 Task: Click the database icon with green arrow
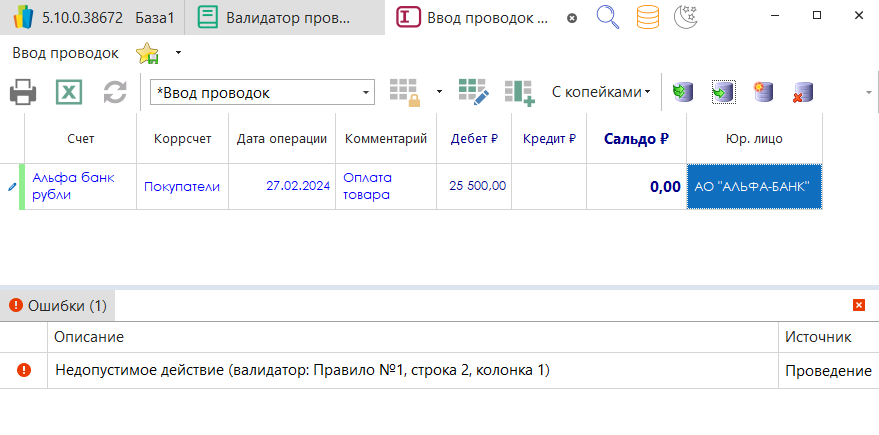click(x=723, y=93)
